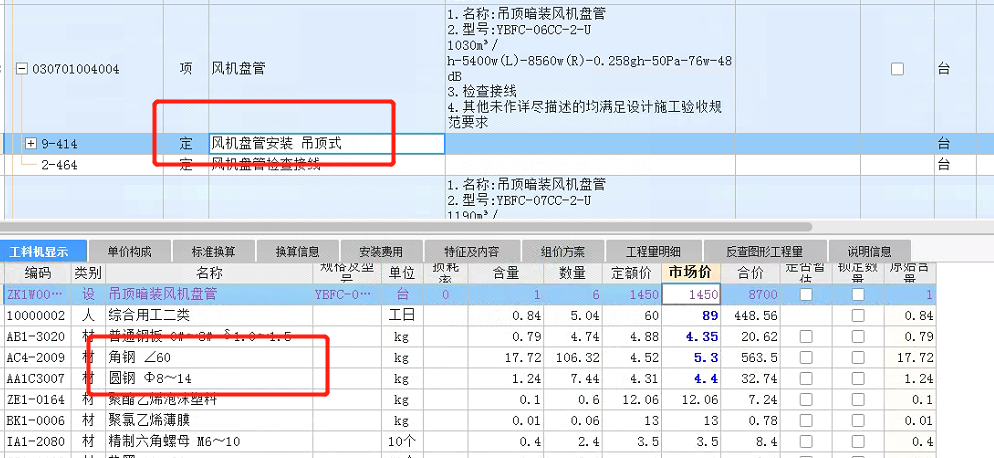Screen dimensions: 994x458
Task: Click the 名称 column header
Action: [x=210, y=273]
